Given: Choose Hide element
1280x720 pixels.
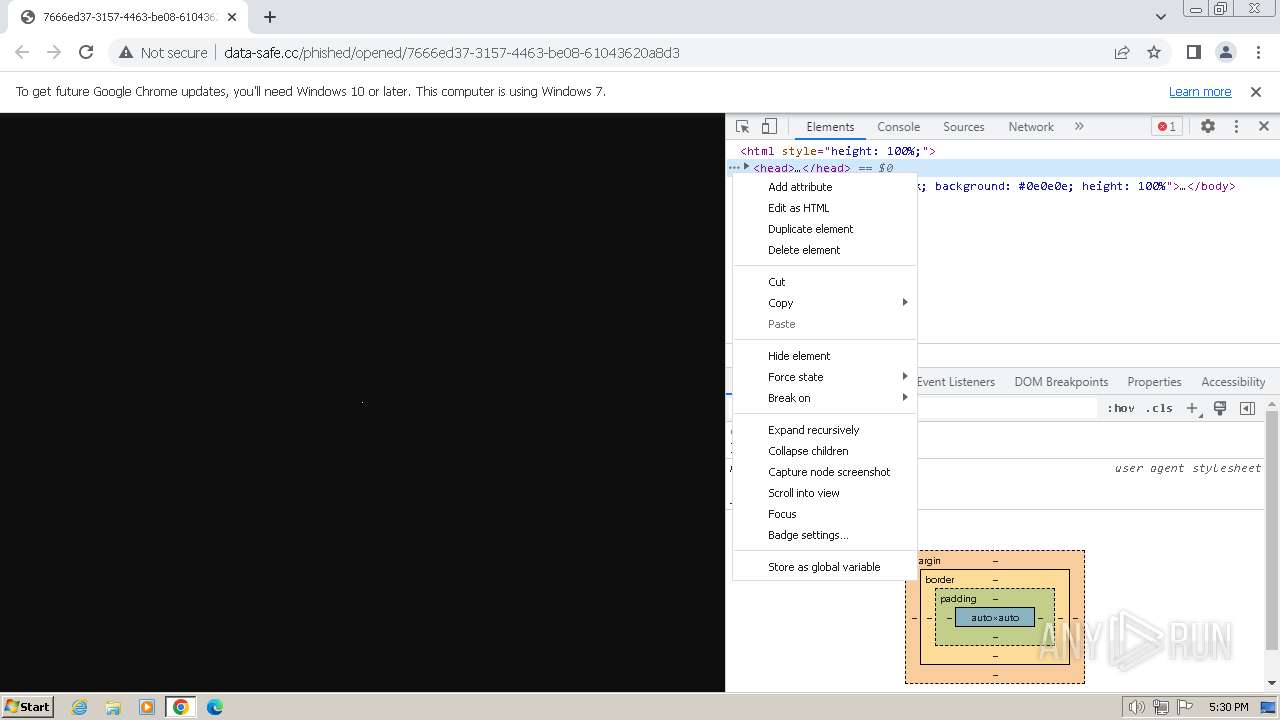Looking at the screenshot, I should click(825, 356).
